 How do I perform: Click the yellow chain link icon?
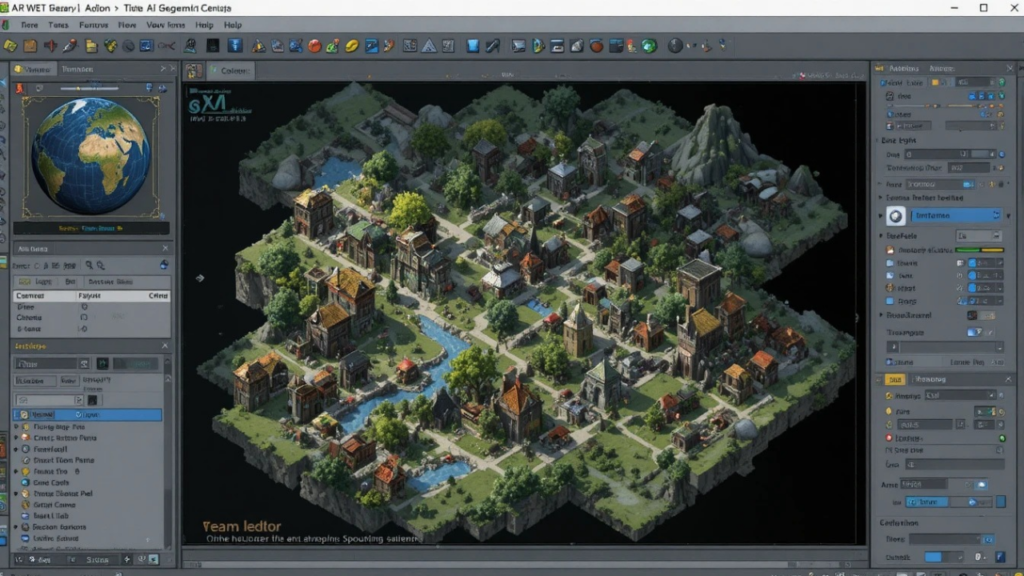coord(352,46)
